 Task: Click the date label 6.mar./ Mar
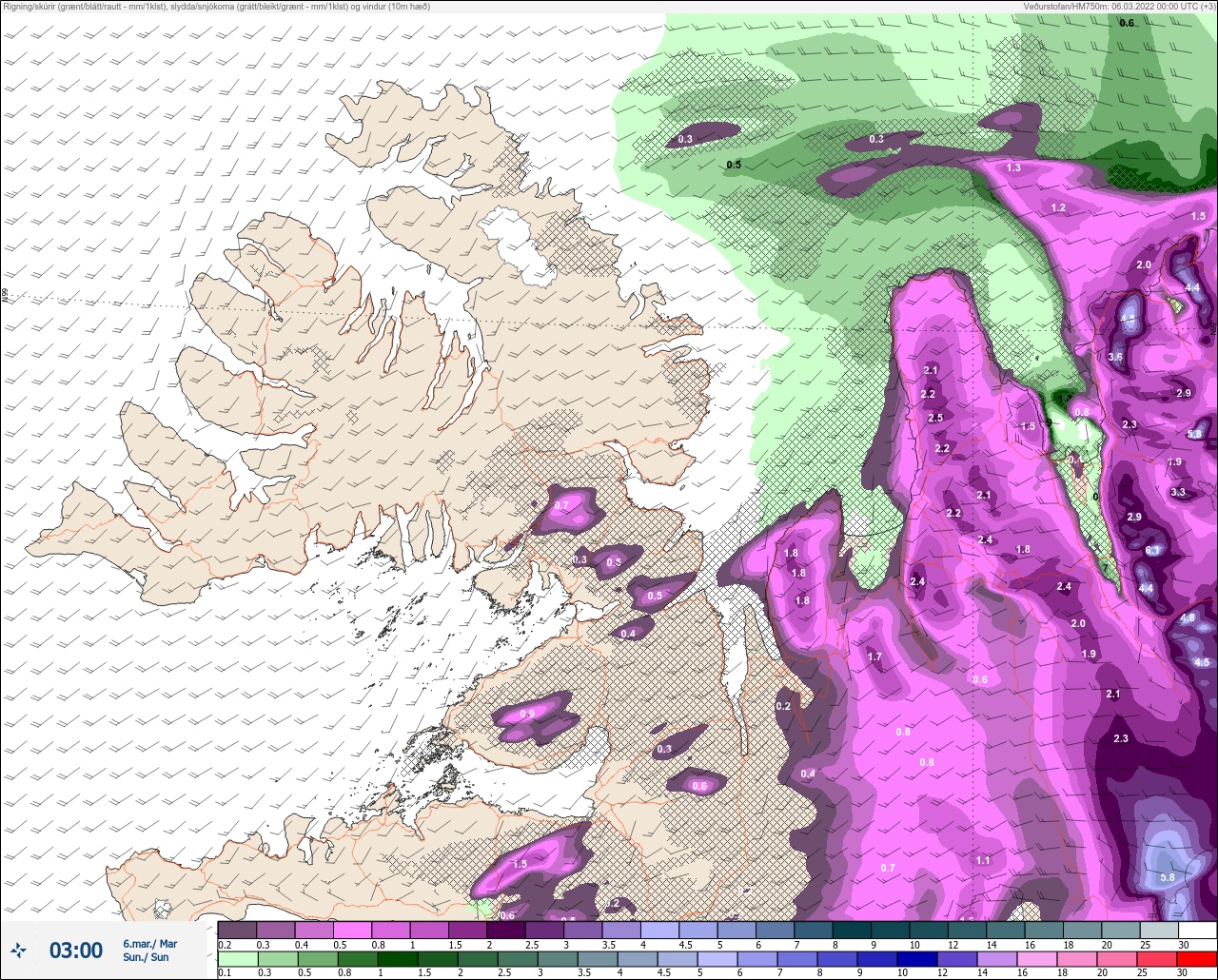(150, 943)
